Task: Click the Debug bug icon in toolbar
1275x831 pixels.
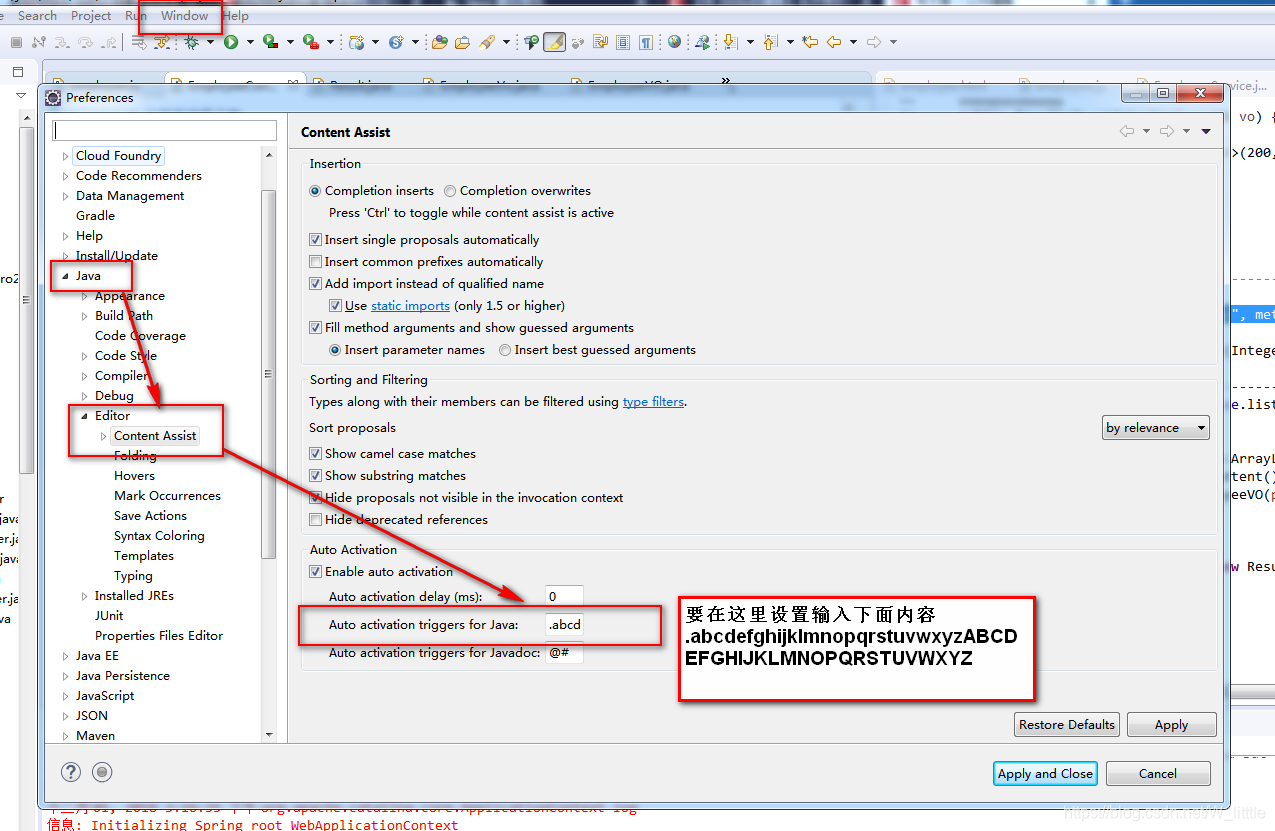Action: [x=192, y=42]
